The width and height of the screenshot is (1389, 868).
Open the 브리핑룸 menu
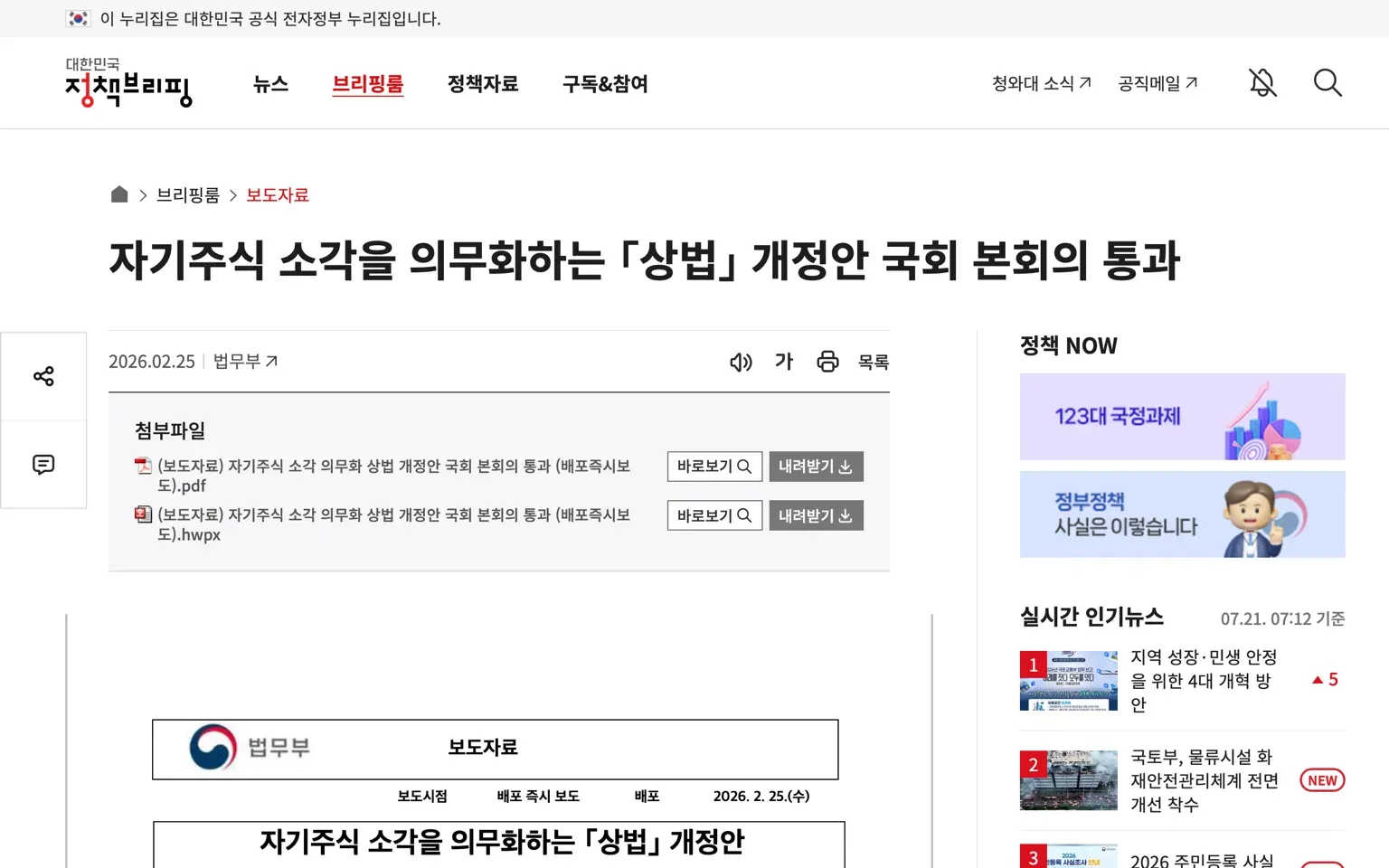[x=368, y=84]
